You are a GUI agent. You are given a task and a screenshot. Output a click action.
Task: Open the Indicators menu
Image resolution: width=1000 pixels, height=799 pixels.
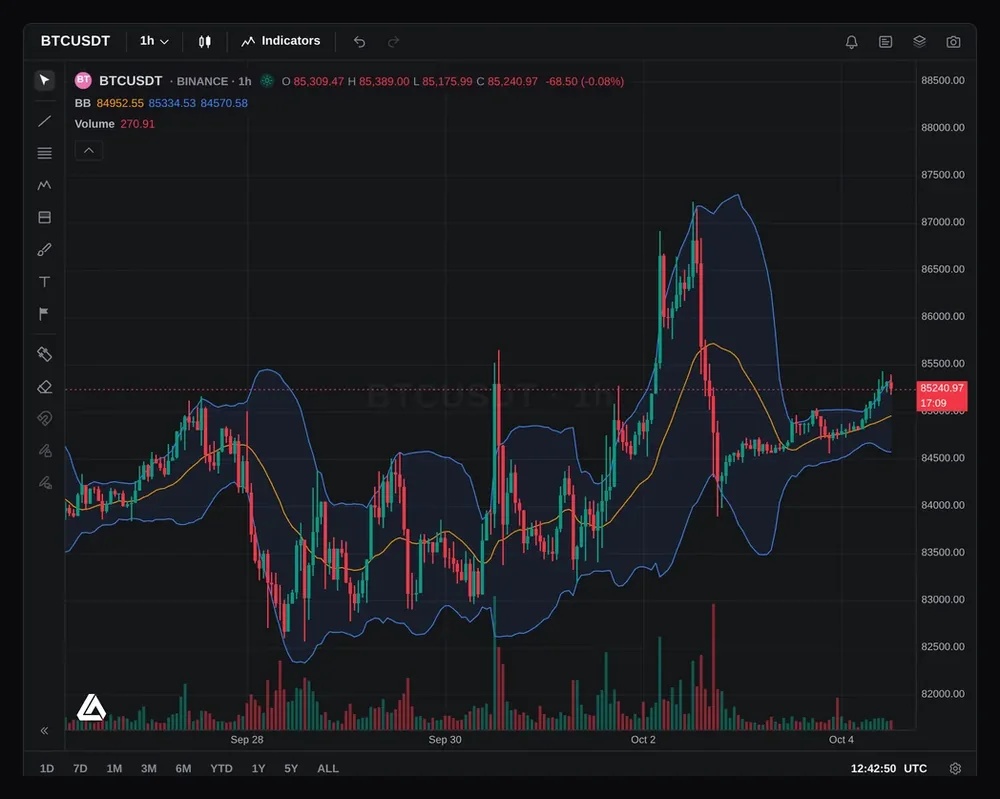281,41
